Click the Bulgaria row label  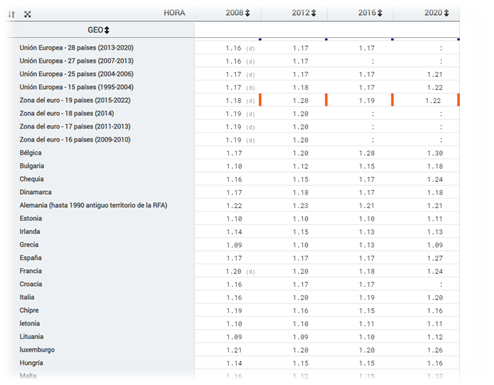coord(32,166)
